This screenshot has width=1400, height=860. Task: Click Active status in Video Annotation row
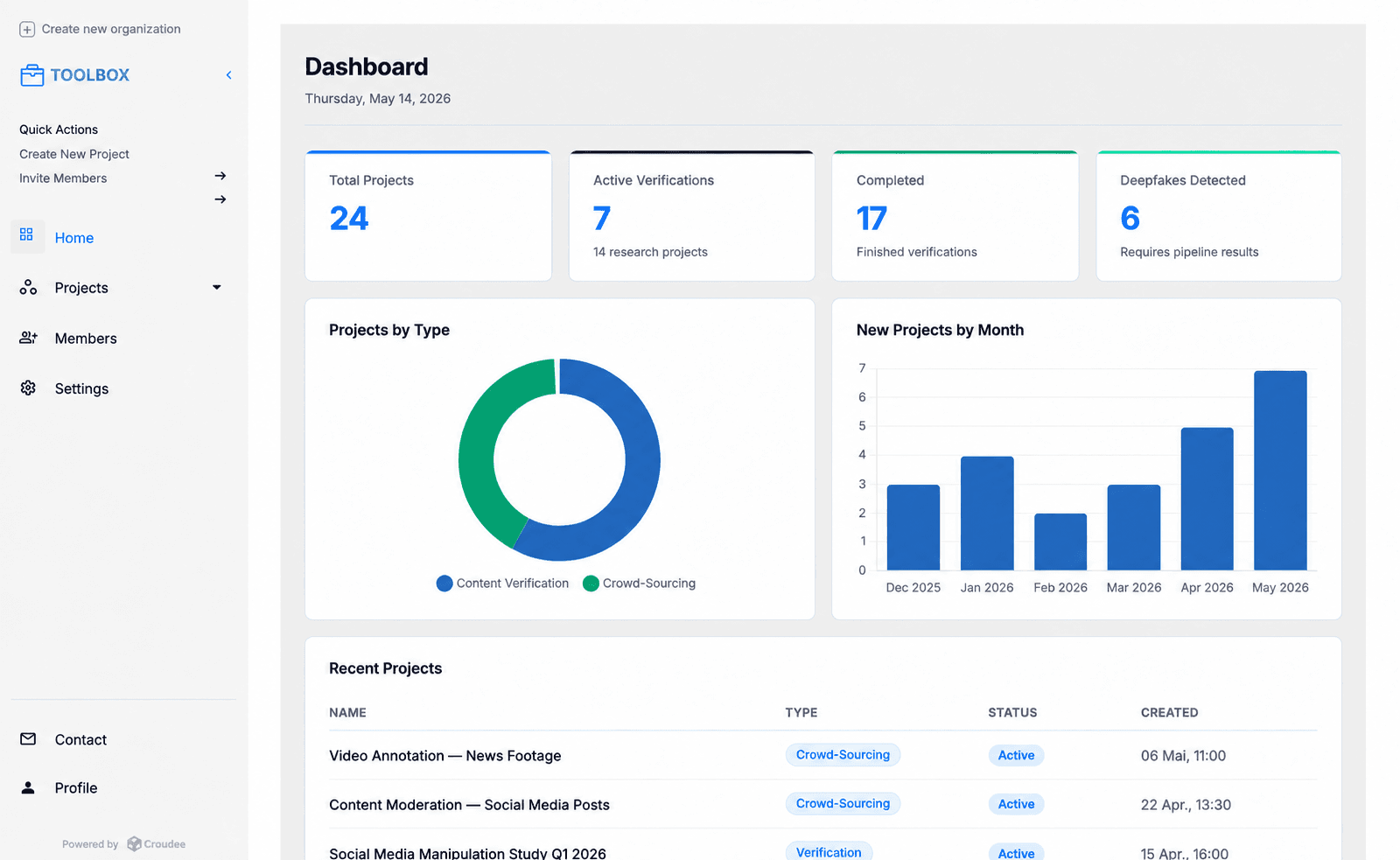point(1016,755)
